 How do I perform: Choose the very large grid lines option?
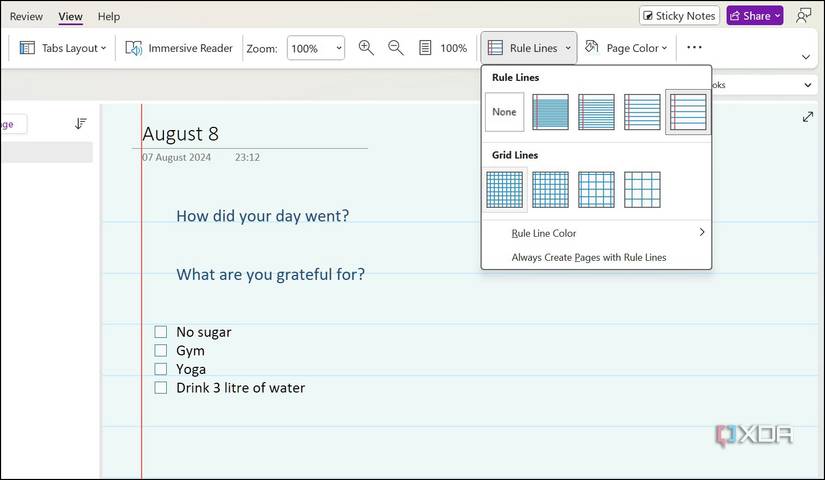(x=642, y=189)
